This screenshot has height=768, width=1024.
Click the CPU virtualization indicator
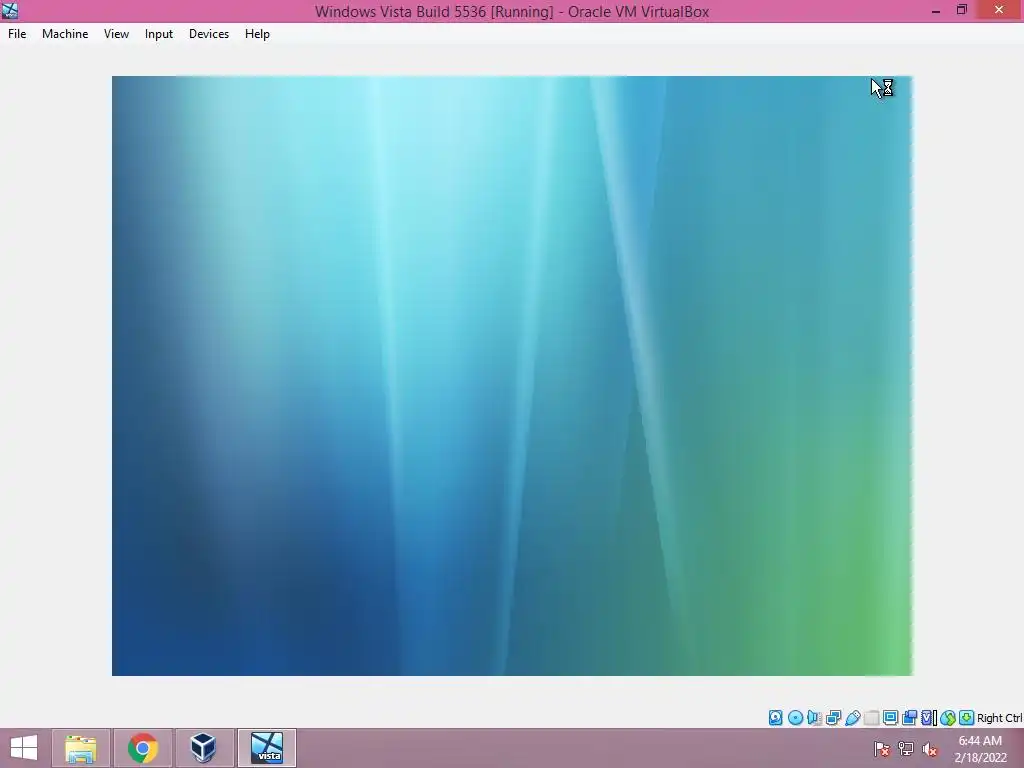928,718
